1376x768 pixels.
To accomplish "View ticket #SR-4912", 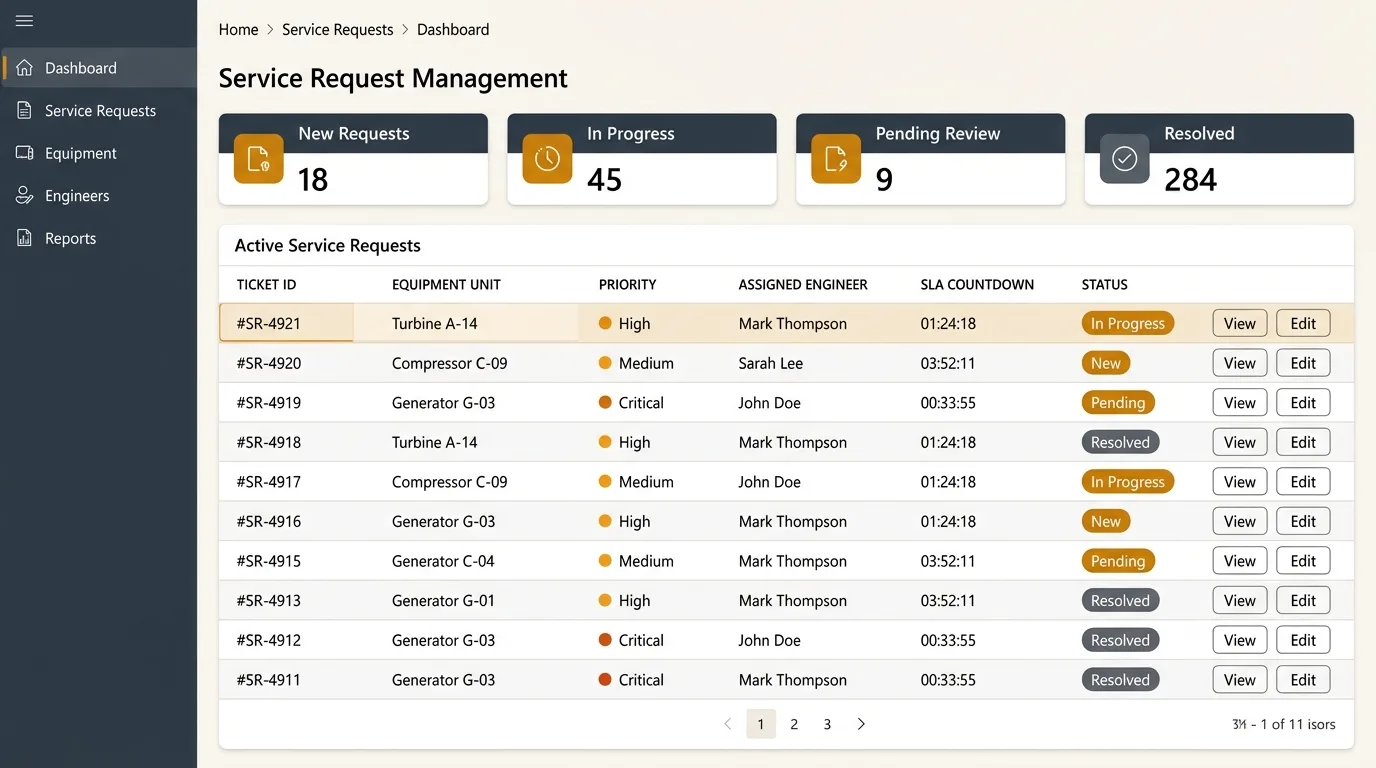I will click(1240, 640).
